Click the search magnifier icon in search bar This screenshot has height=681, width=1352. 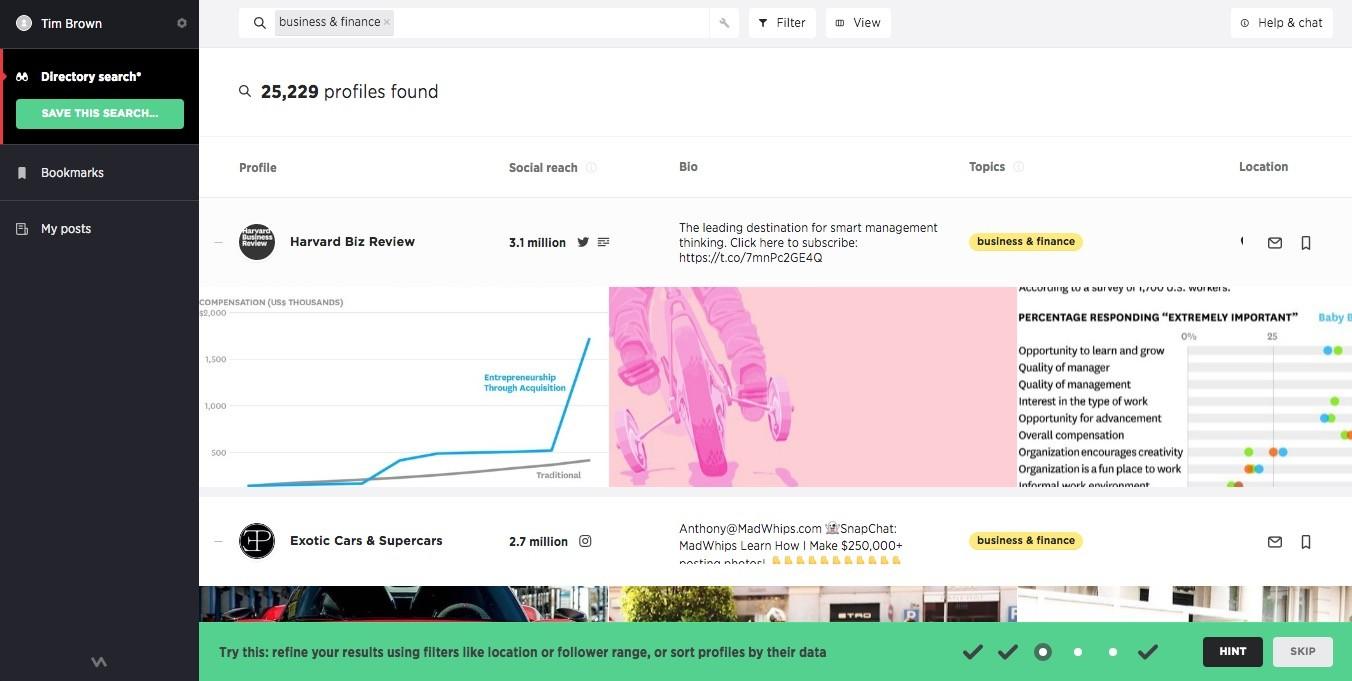259,22
